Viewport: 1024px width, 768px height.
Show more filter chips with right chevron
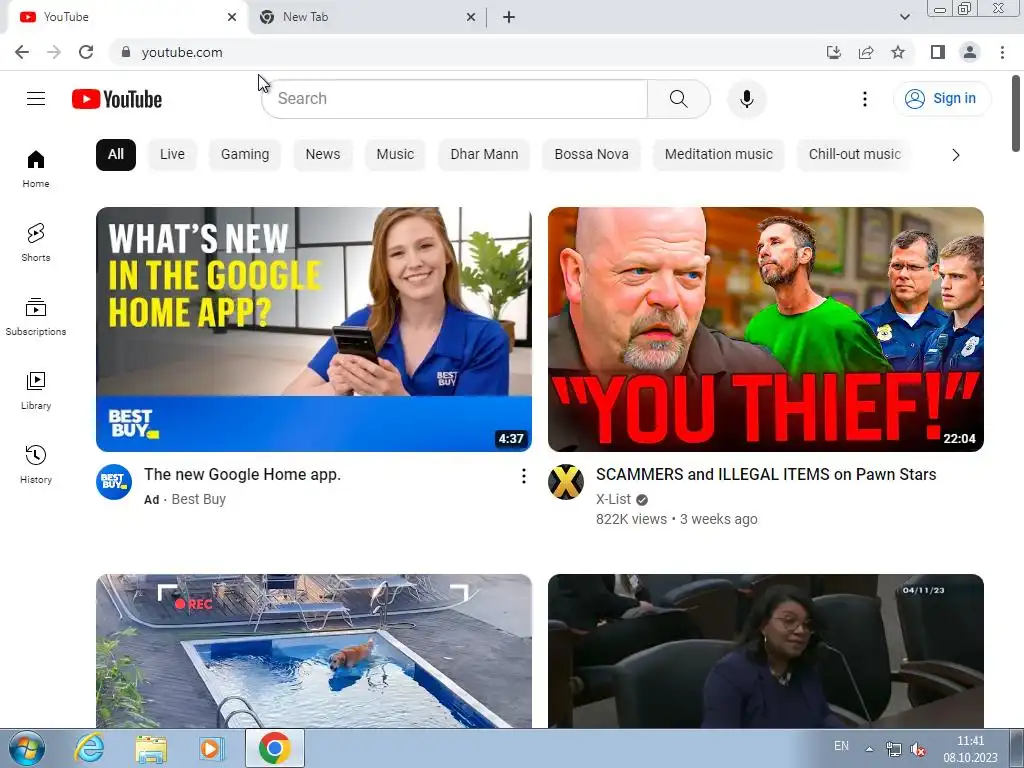tap(955, 155)
